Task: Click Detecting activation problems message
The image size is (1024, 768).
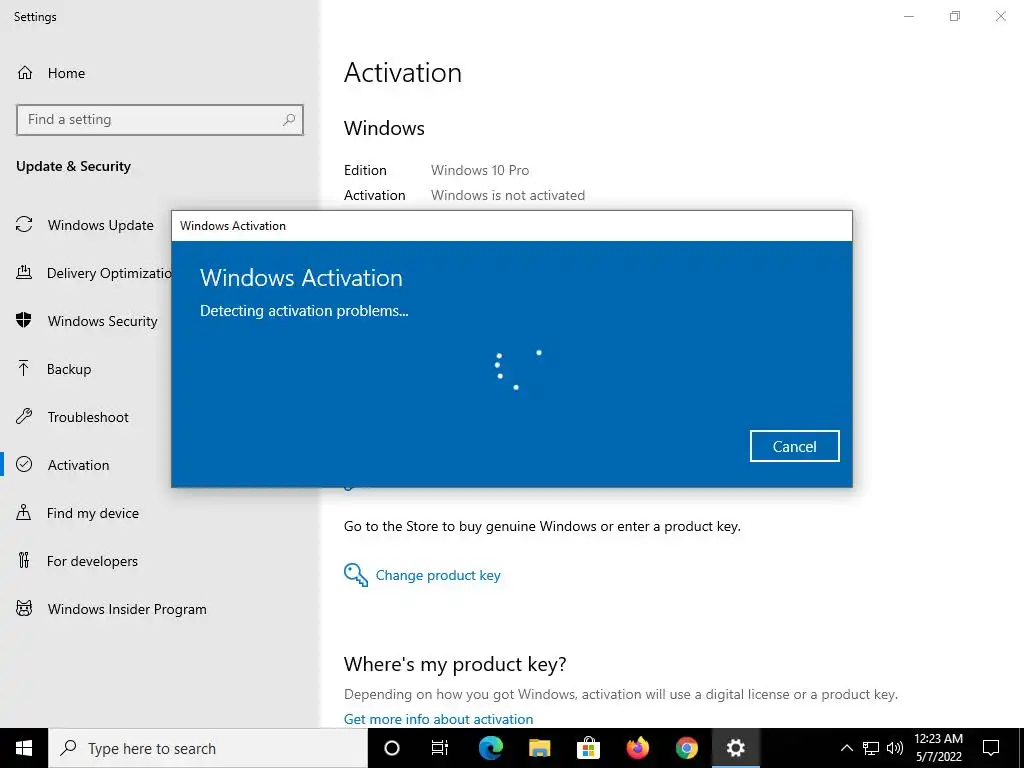Action: point(304,311)
